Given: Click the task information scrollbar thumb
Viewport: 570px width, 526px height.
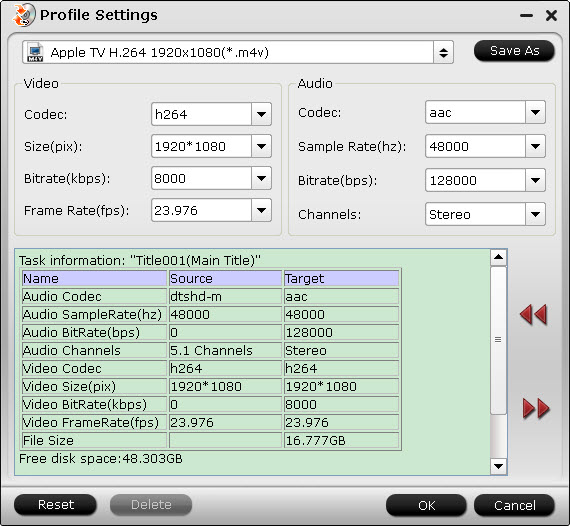Looking at the screenshot, I should (x=498, y=340).
